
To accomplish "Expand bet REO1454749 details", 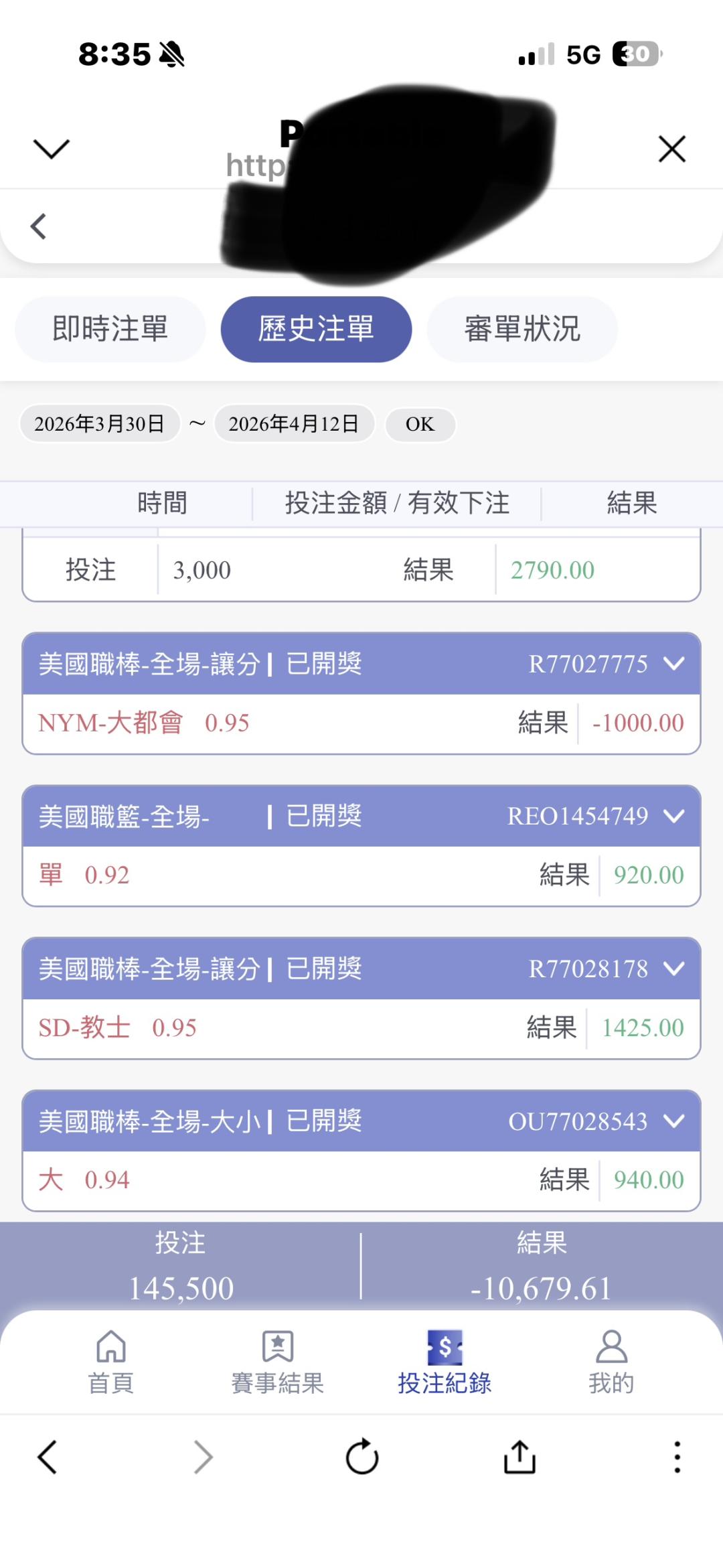I will [x=673, y=816].
